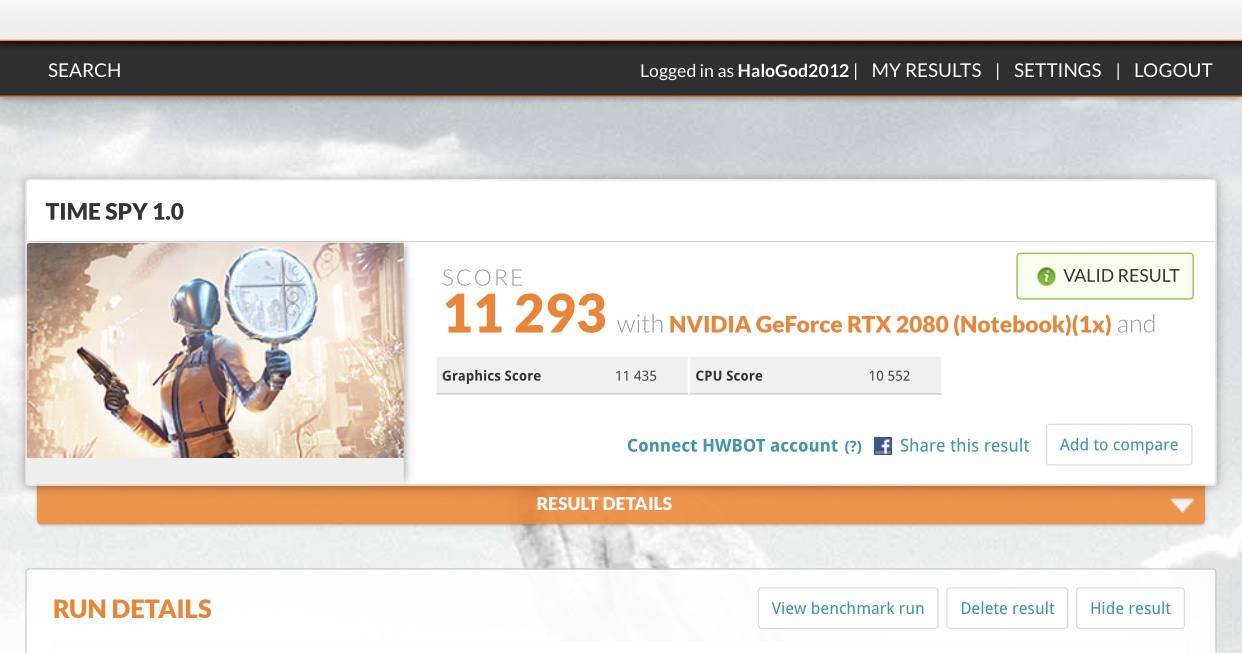The height and width of the screenshot is (653, 1242).
Task: Click the Facebook share icon
Action: click(x=883, y=446)
